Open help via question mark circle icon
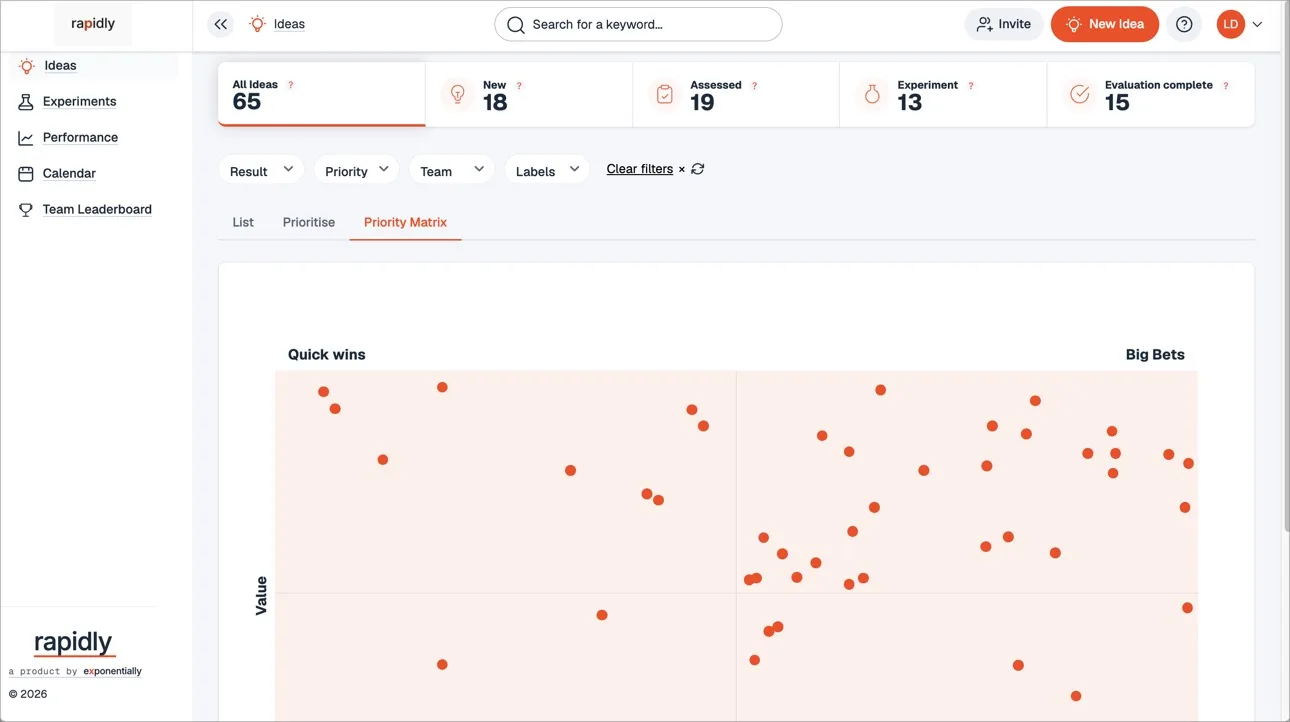Screen dimensions: 1290x722 1184,24
